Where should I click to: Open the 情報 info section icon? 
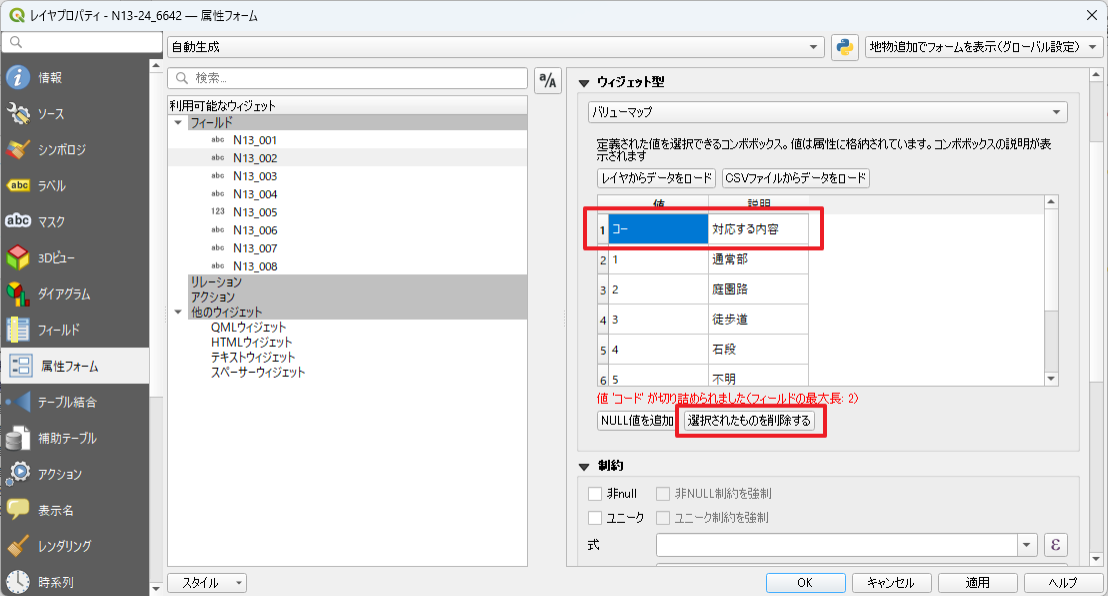[x=19, y=78]
